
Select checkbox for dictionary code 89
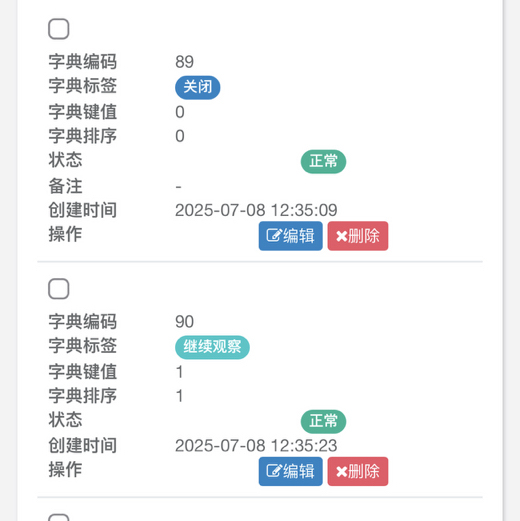59,29
